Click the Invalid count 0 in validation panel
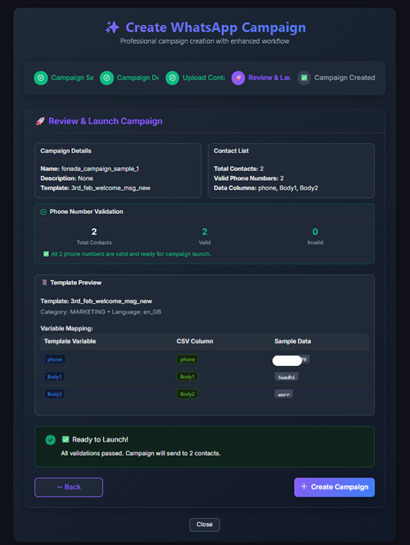Screen dimensions: 410x545 click(x=315, y=232)
